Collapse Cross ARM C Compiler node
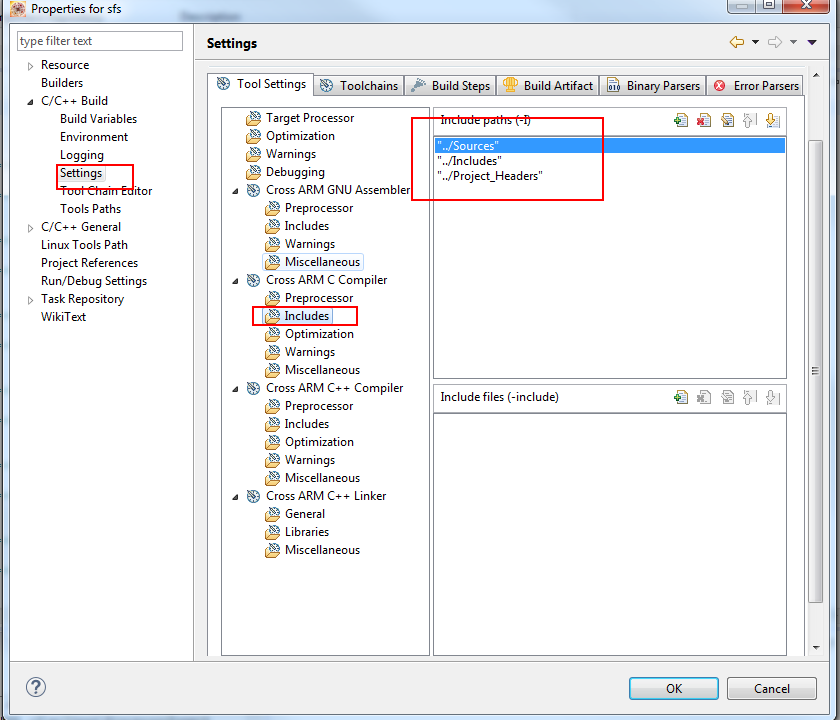The height and width of the screenshot is (720, 840). (x=235, y=281)
